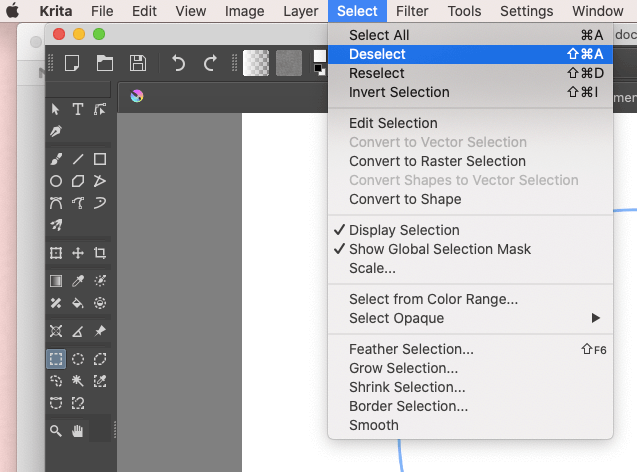Choose Grow Selection entry

pos(470,368)
